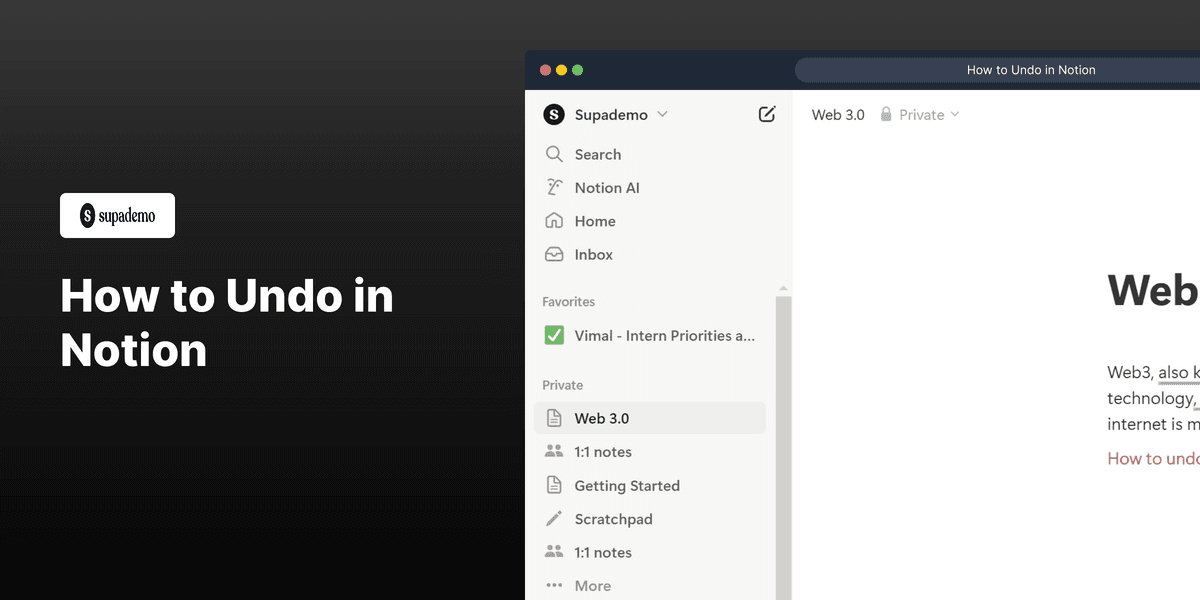Viewport: 1200px width, 600px height.
Task: Select the document icon for Web 3.0
Action: click(x=554, y=418)
